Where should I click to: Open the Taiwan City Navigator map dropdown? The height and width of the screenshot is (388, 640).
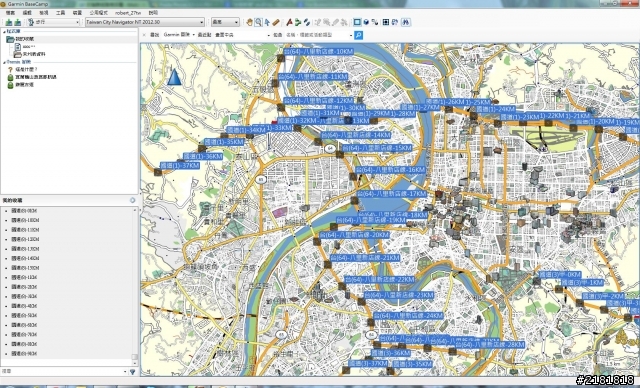[145, 22]
